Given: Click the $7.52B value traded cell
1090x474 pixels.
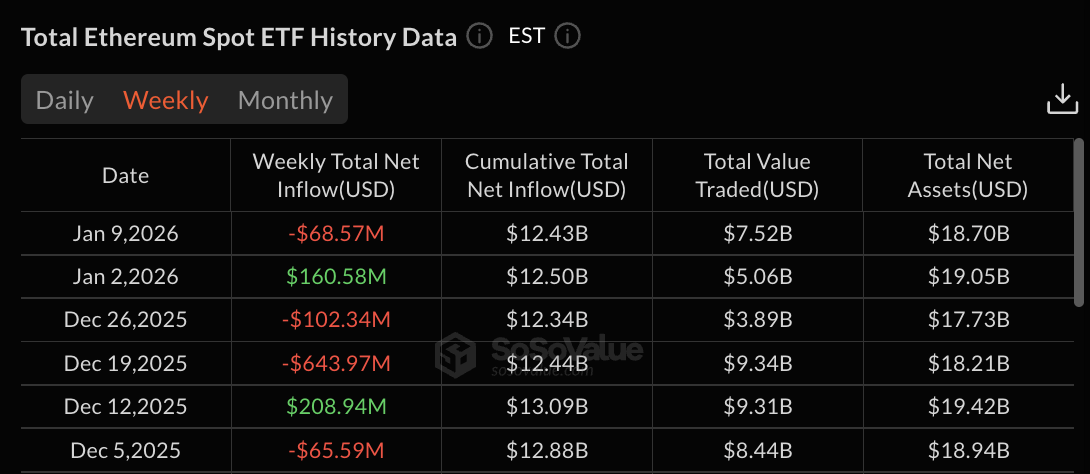Looking at the screenshot, I should 758,234.
